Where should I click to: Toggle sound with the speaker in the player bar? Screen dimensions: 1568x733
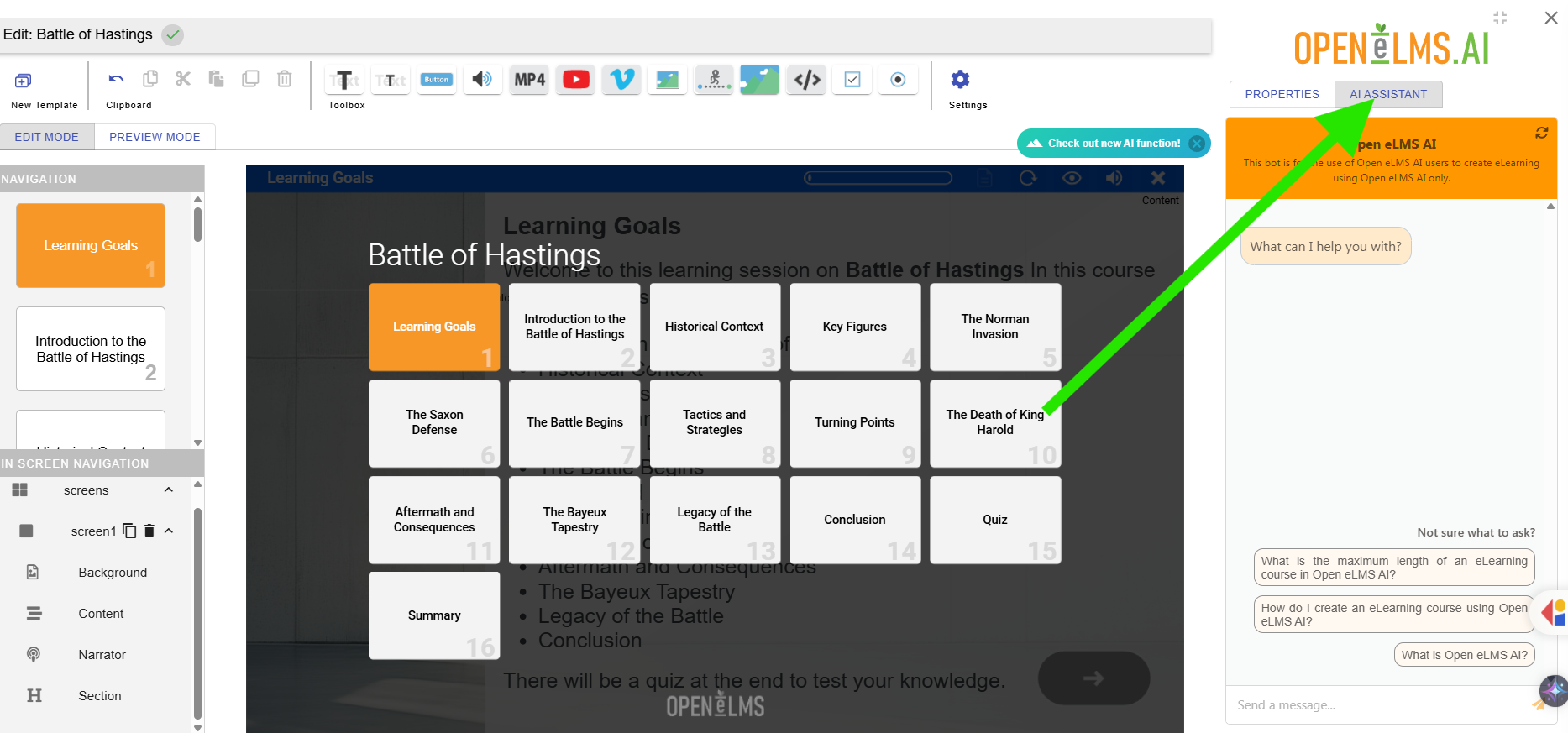click(x=1114, y=178)
